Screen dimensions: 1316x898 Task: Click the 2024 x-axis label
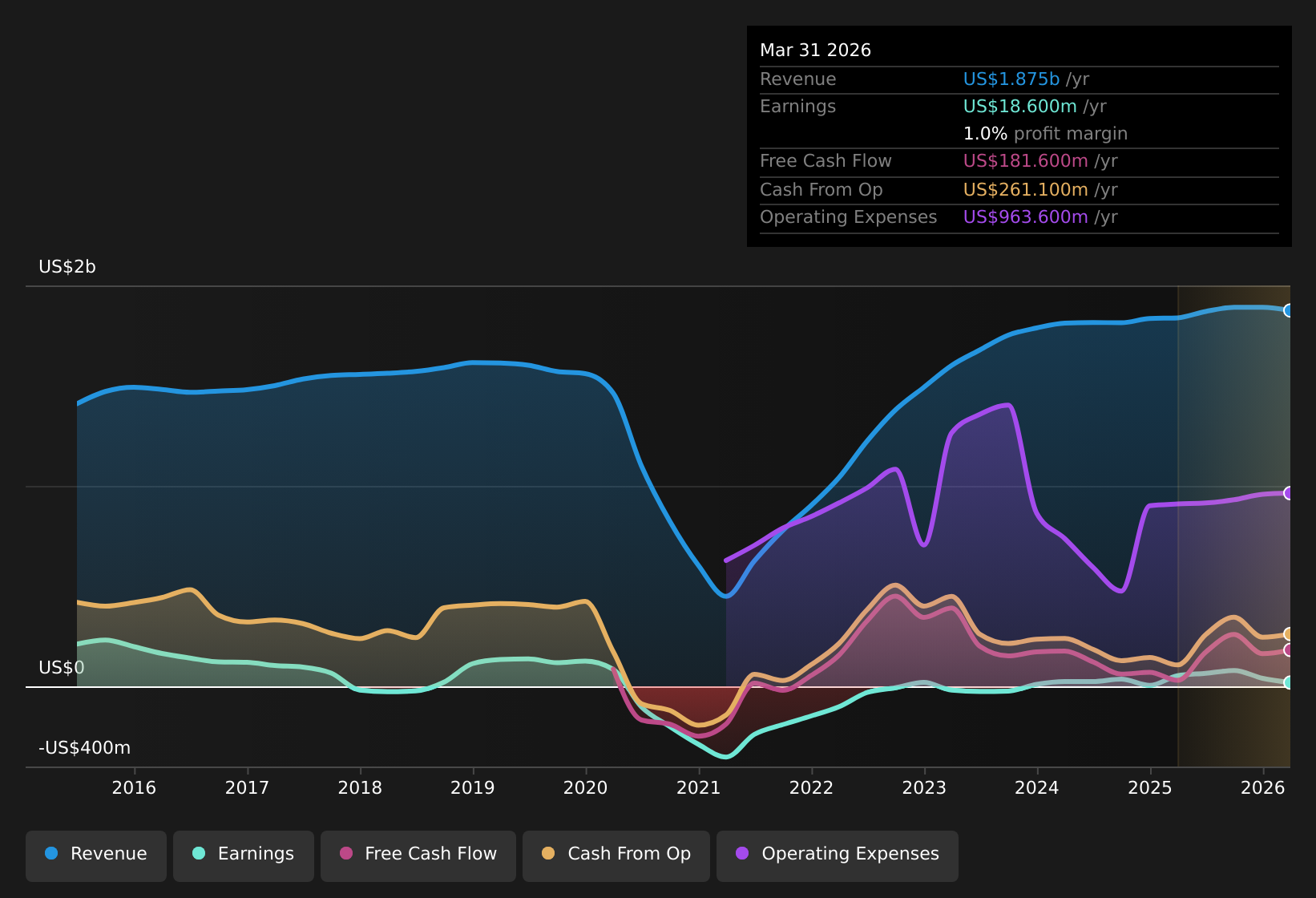(1037, 788)
